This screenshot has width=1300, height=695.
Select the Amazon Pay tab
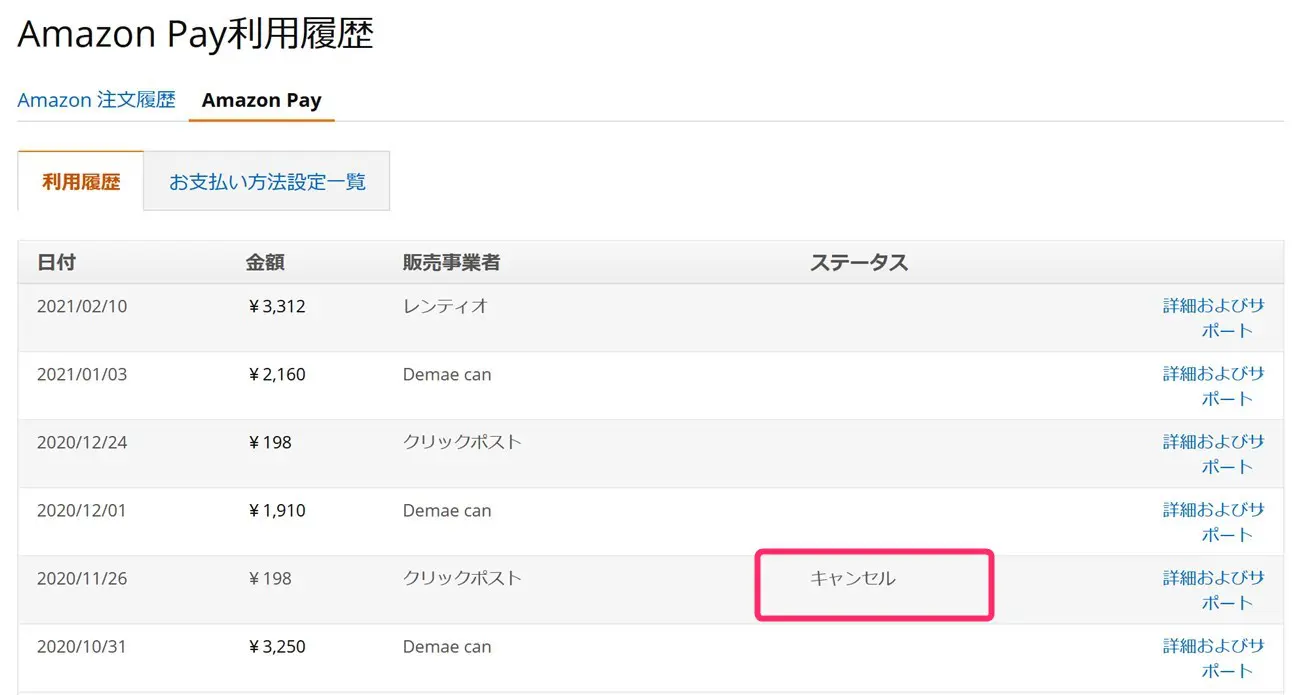point(262,100)
